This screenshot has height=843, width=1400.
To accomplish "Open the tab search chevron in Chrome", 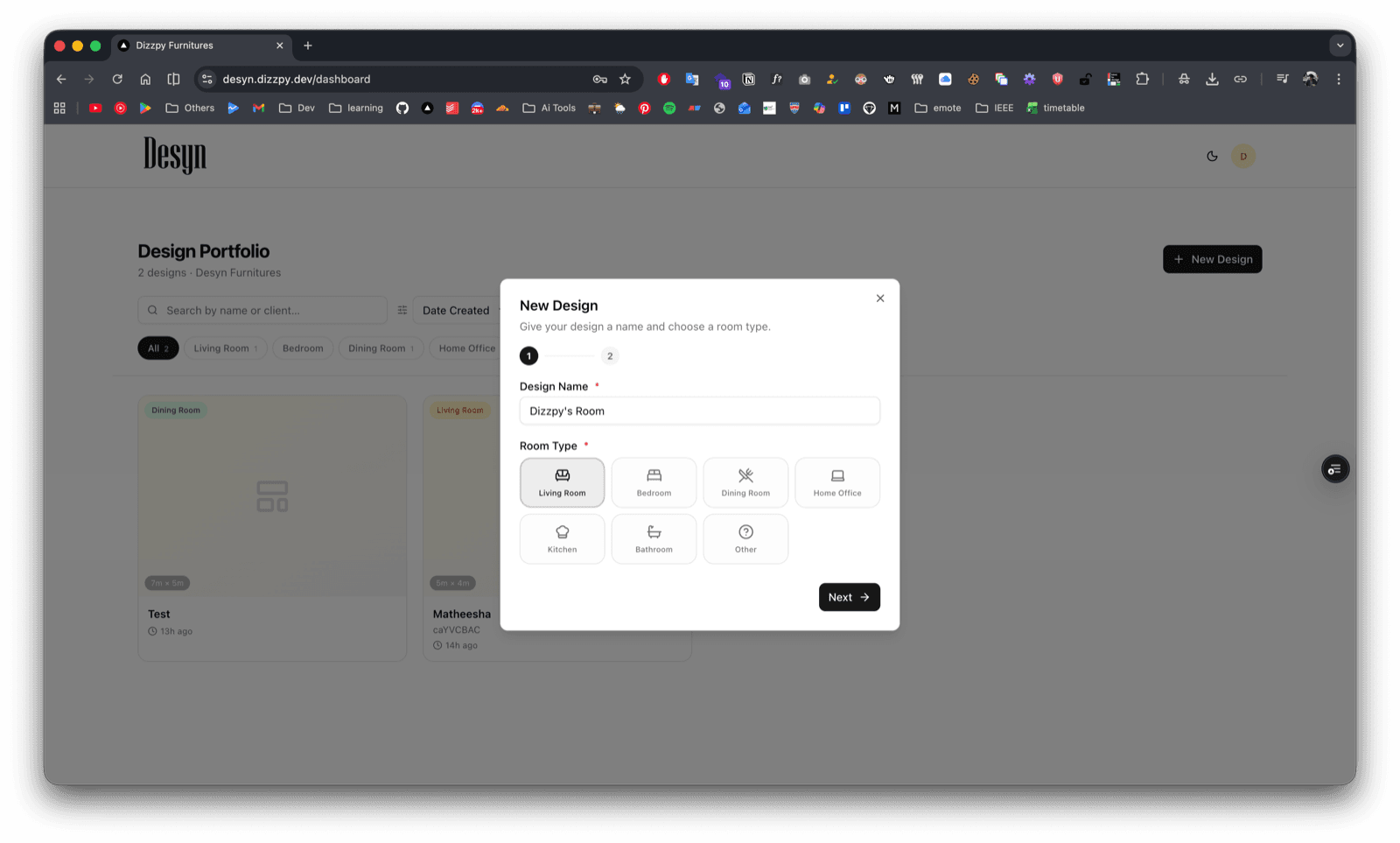I will [1340, 46].
